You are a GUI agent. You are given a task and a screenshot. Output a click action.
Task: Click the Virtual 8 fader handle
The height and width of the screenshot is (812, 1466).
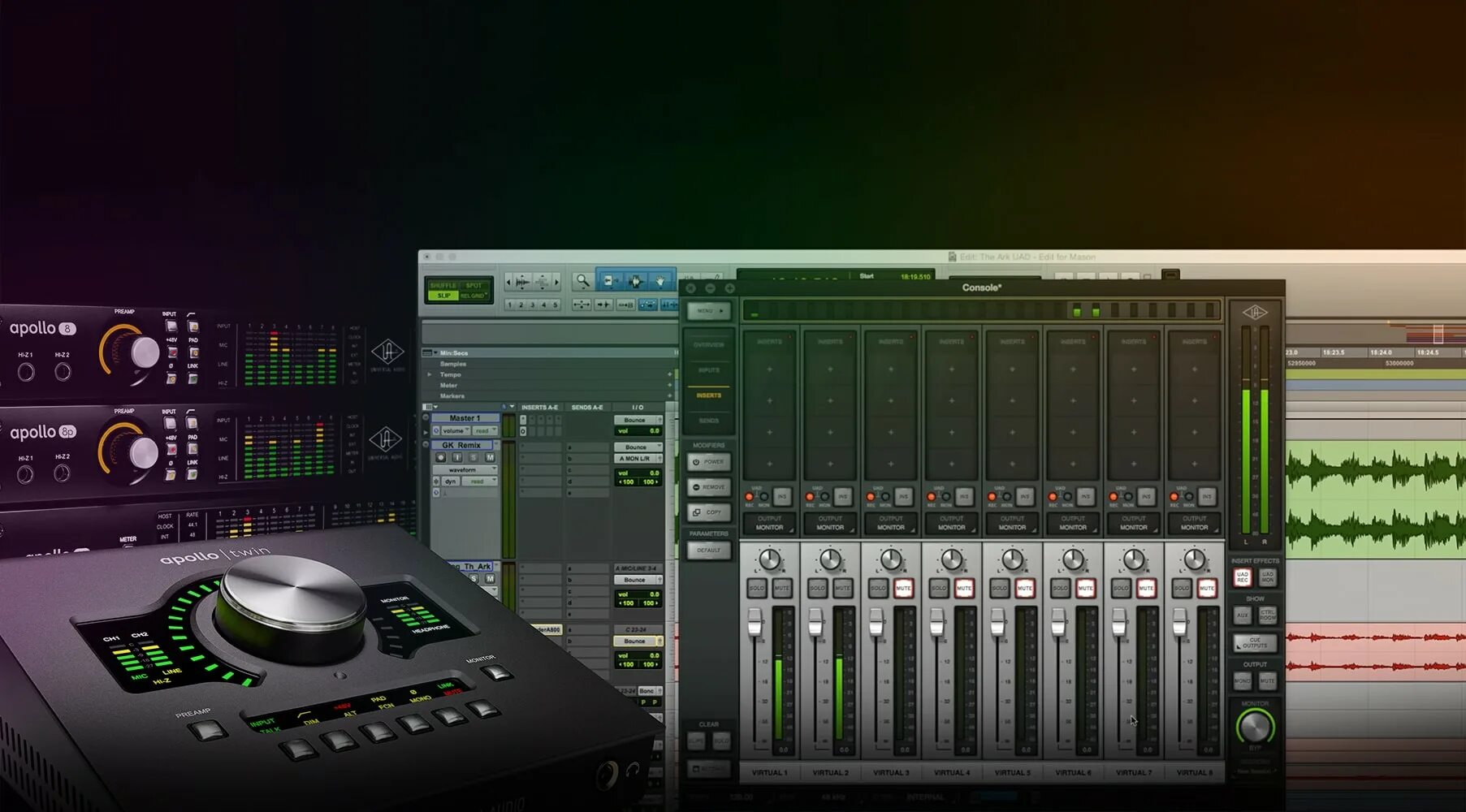[1179, 622]
